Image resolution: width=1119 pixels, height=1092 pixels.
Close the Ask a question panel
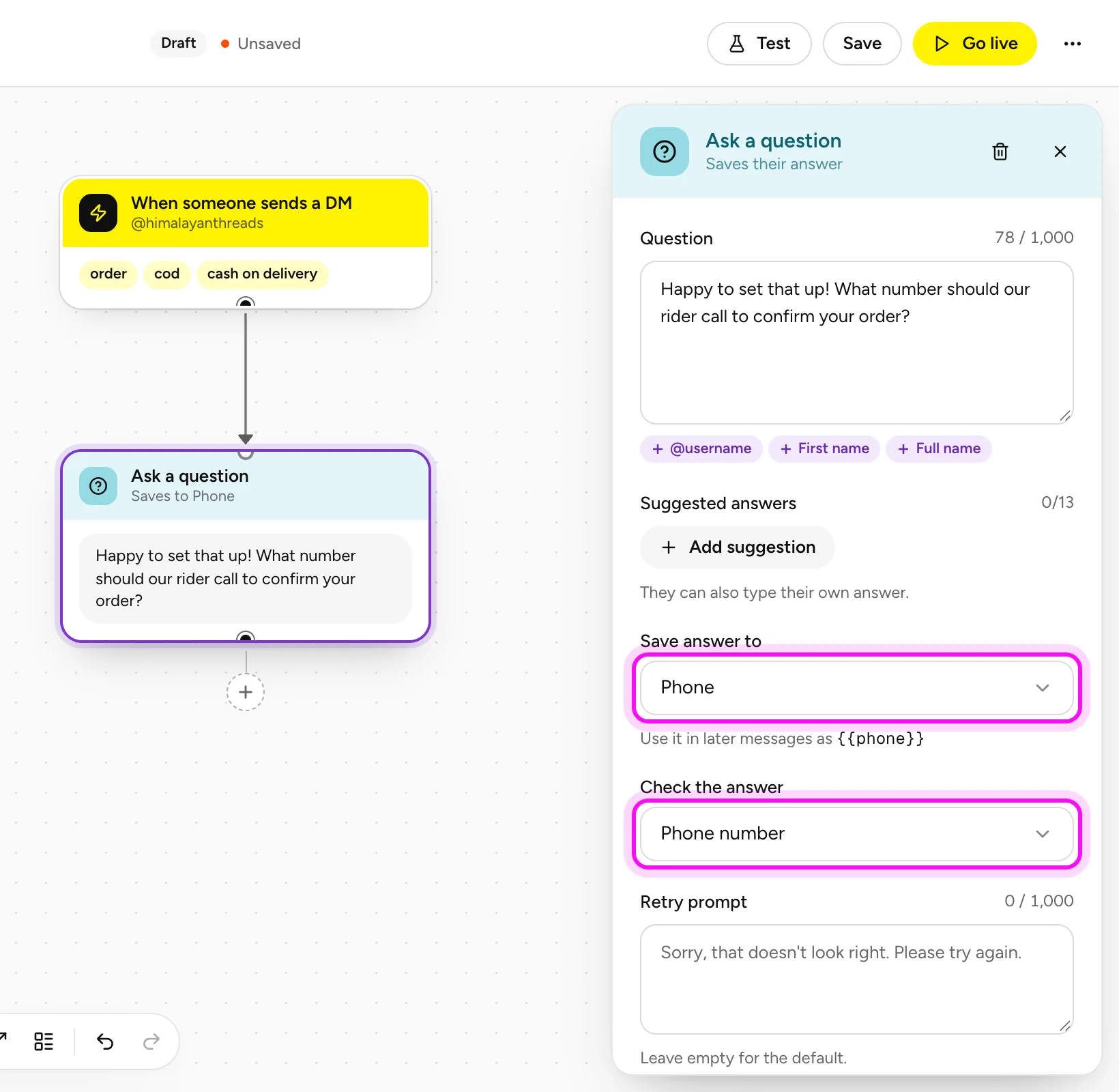click(1060, 152)
